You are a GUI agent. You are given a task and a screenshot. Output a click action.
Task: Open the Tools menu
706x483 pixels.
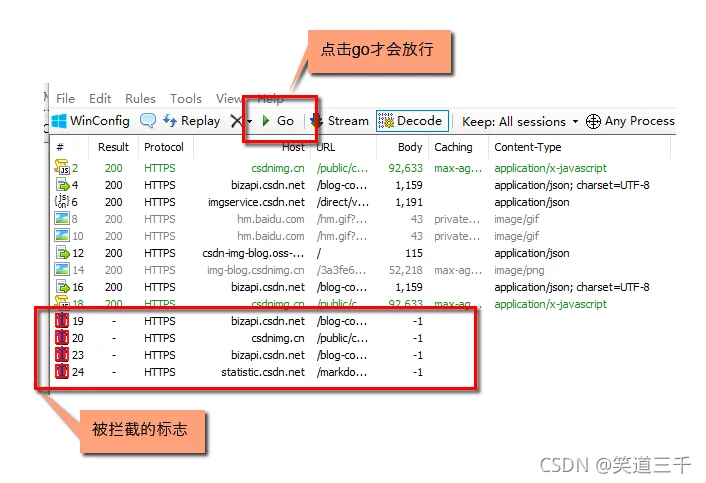click(x=186, y=98)
